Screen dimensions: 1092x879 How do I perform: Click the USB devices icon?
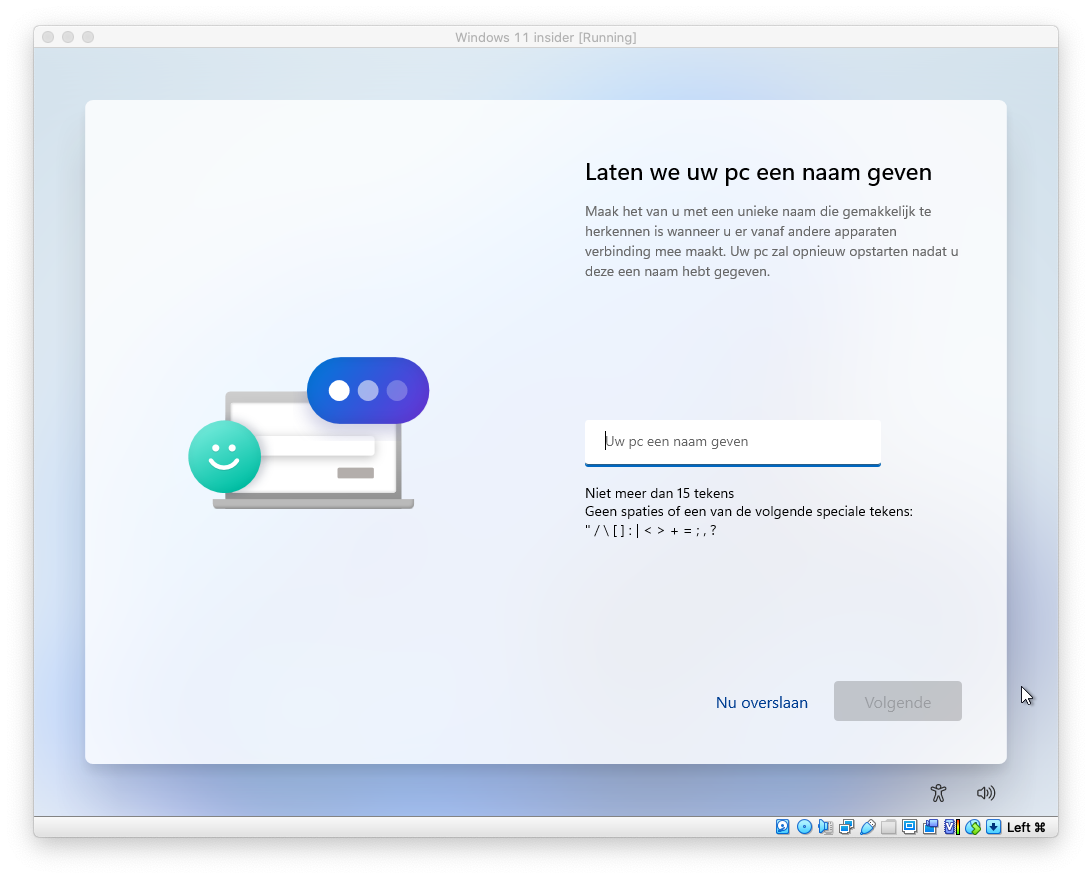(867, 827)
